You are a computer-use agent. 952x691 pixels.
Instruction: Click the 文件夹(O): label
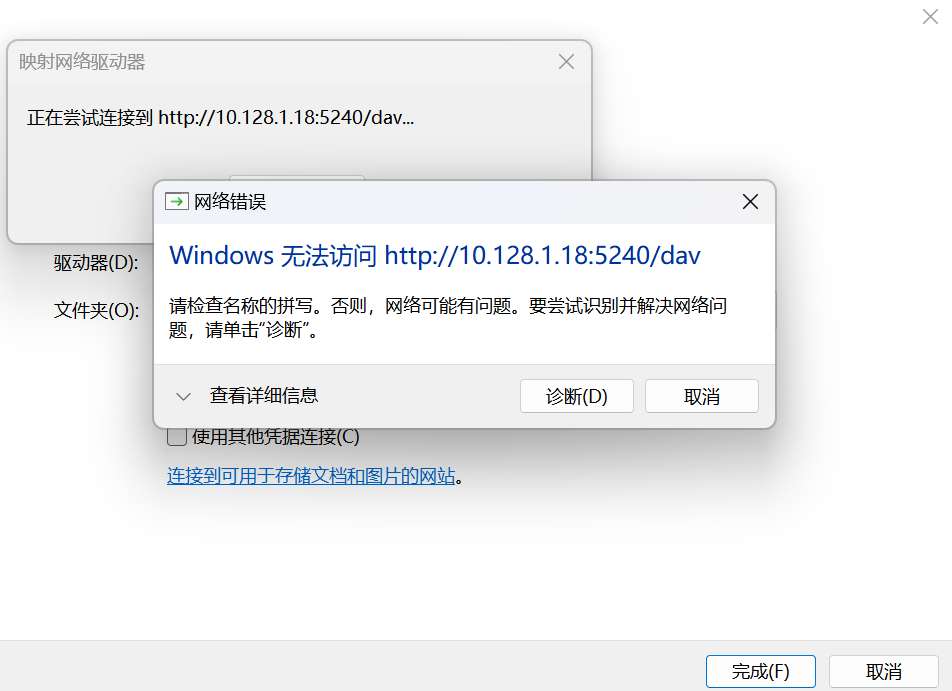(x=97, y=310)
